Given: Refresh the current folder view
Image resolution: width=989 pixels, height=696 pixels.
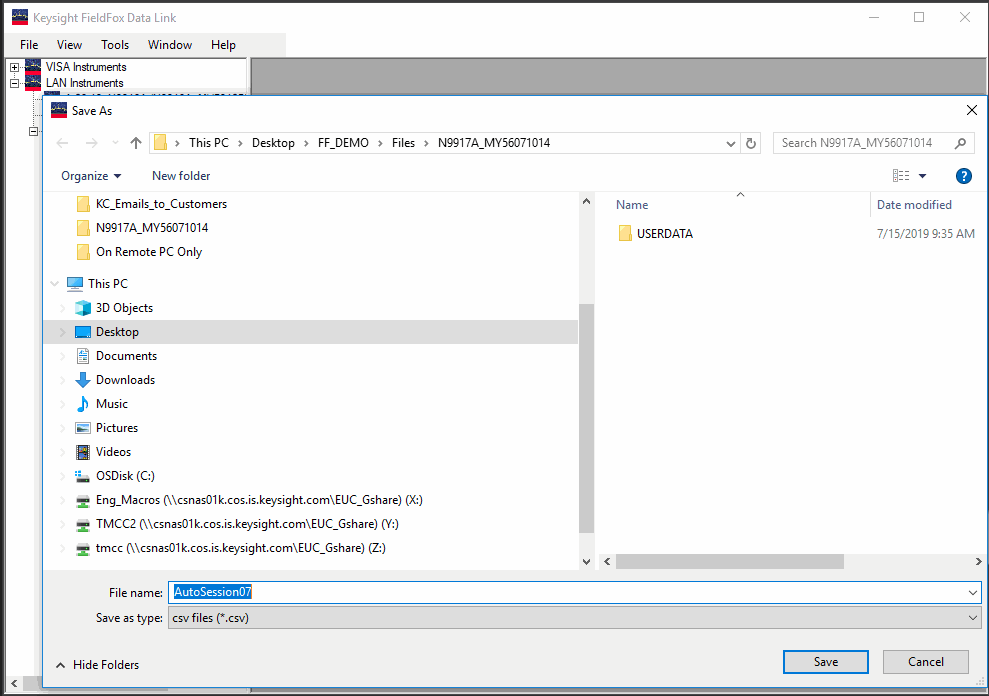Looking at the screenshot, I should coord(751,142).
